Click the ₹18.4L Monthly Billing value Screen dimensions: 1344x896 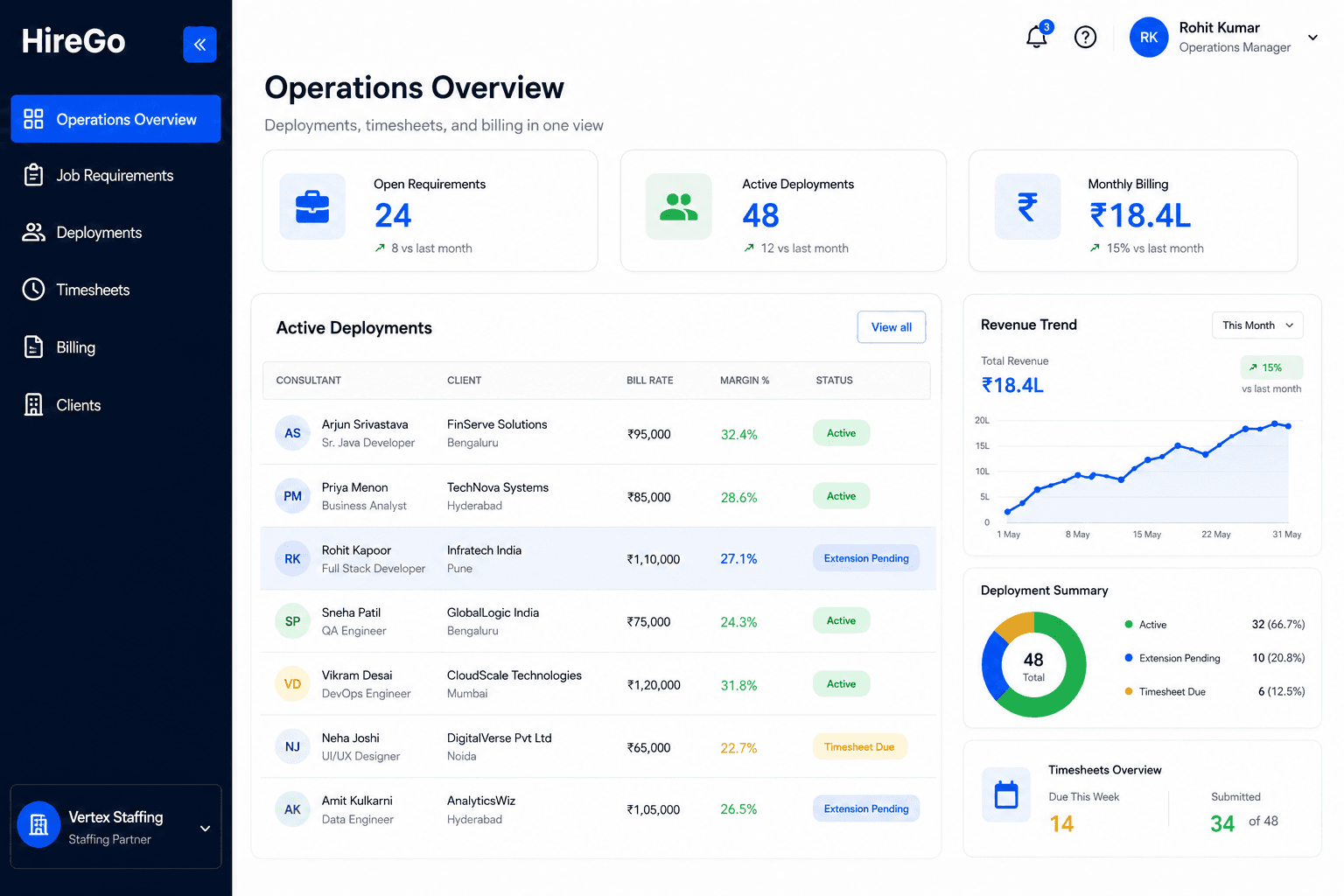coord(1140,215)
